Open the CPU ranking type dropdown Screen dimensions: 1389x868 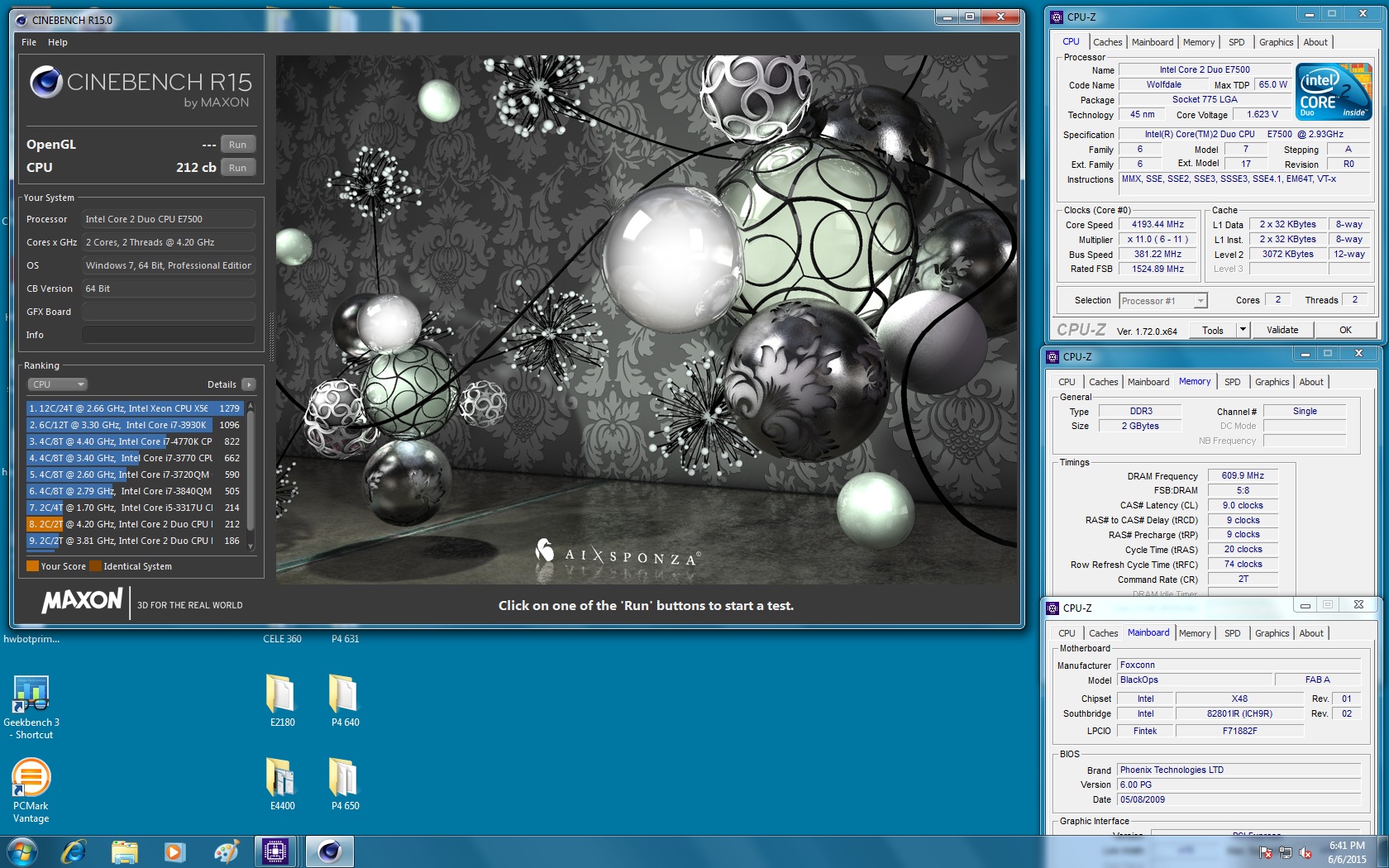57,384
